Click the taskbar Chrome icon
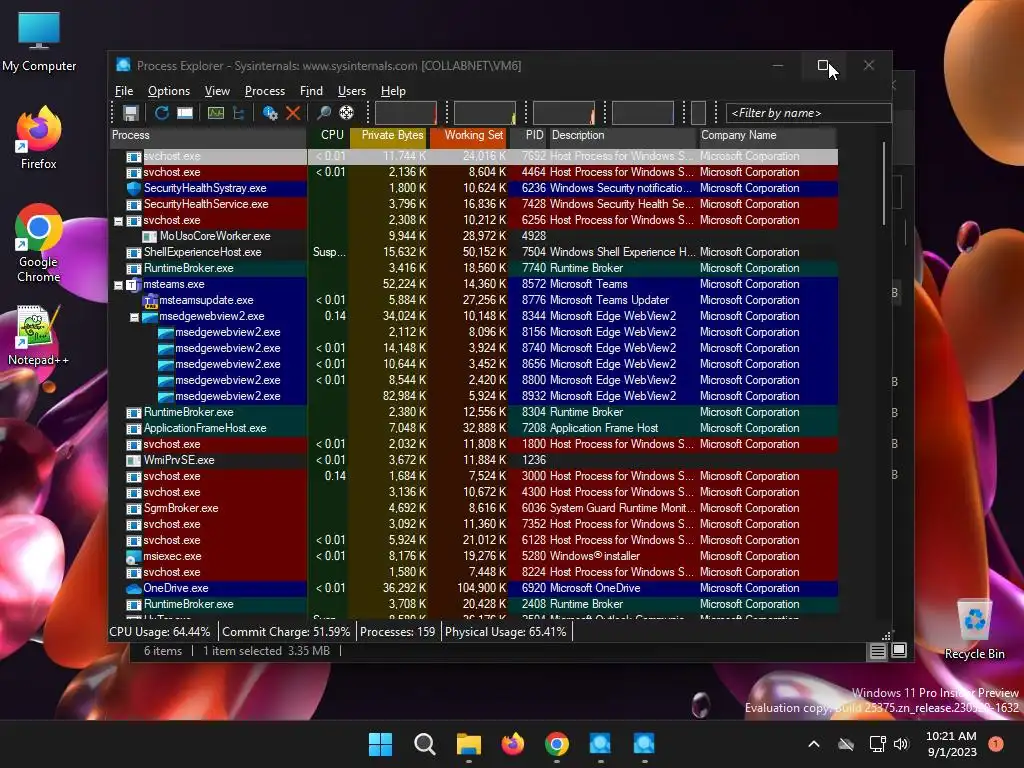The image size is (1024, 768). point(556,744)
